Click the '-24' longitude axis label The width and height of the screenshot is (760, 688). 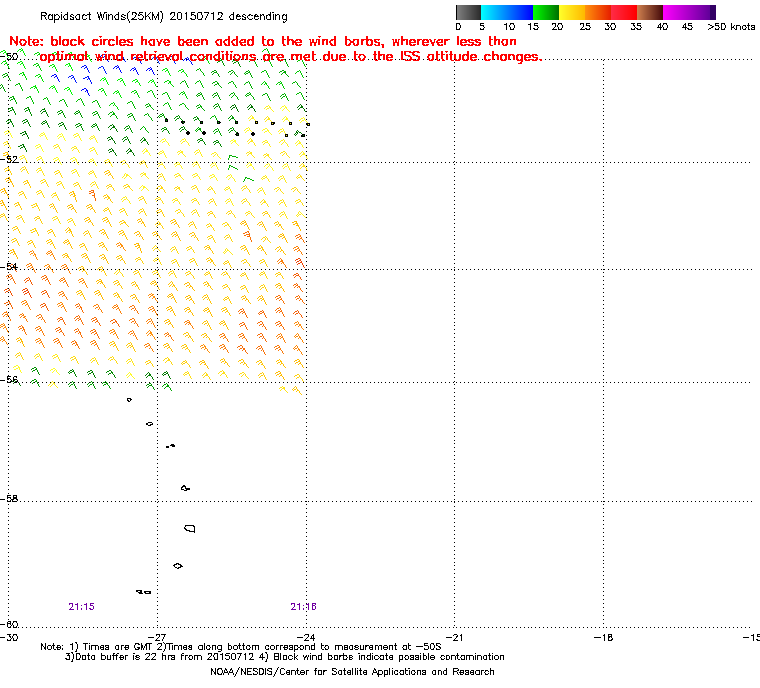pos(306,638)
